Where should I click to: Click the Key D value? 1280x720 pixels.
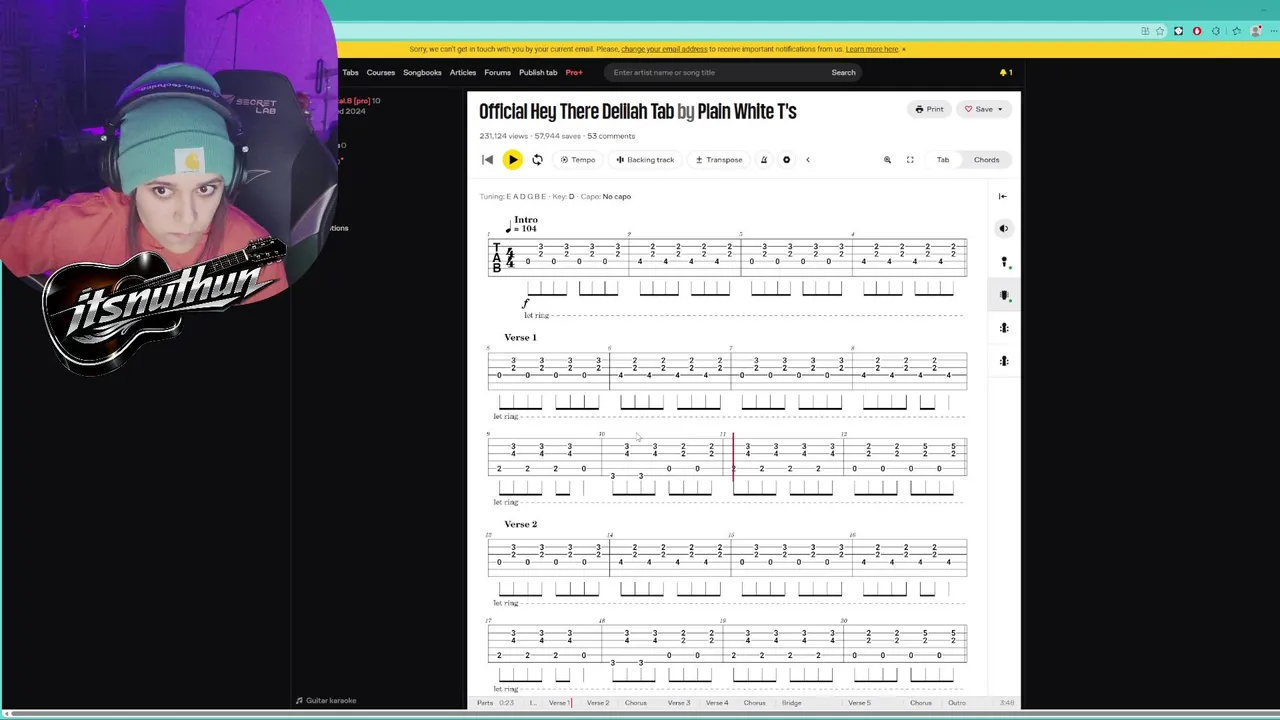point(572,196)
